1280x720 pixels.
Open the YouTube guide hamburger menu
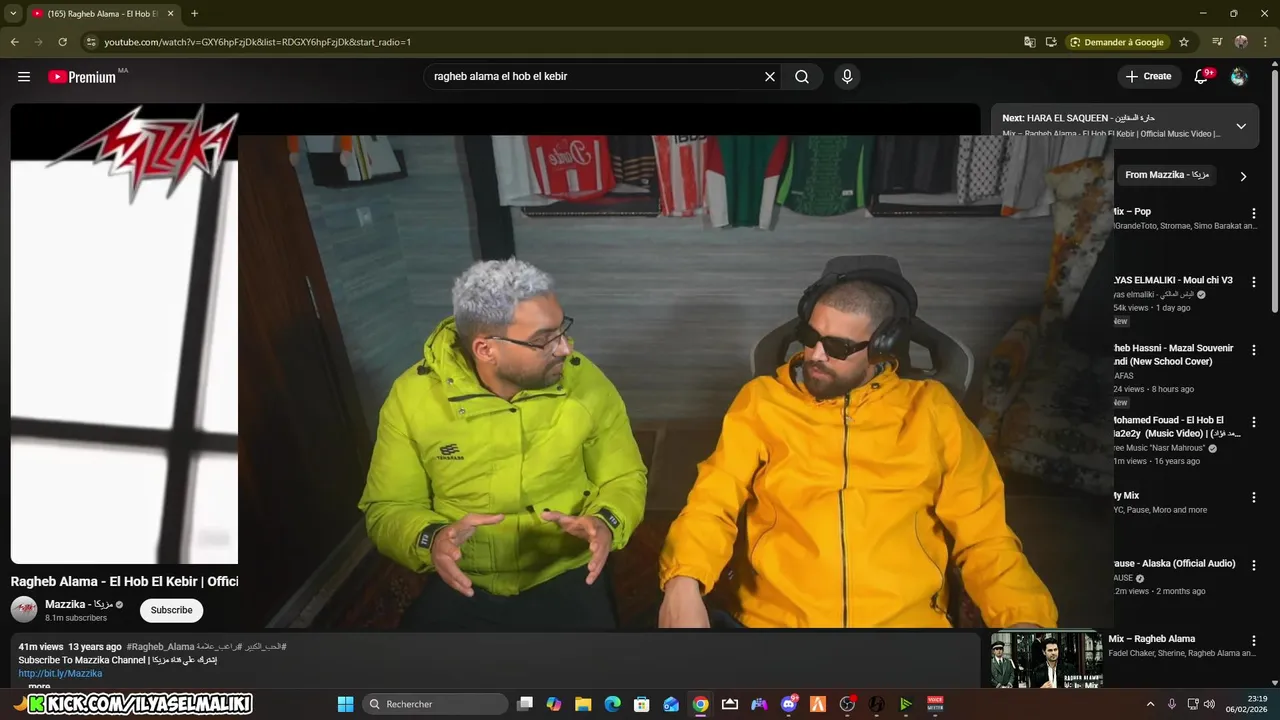pyautogui.click(x=24, y=77)
